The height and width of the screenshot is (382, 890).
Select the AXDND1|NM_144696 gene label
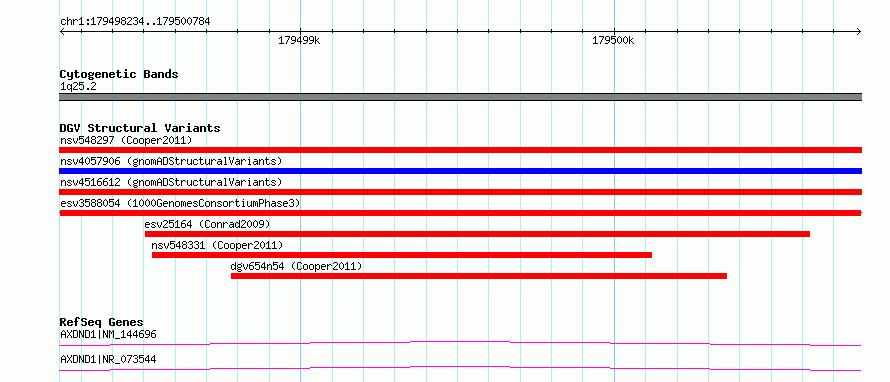(x=108, y=334)
